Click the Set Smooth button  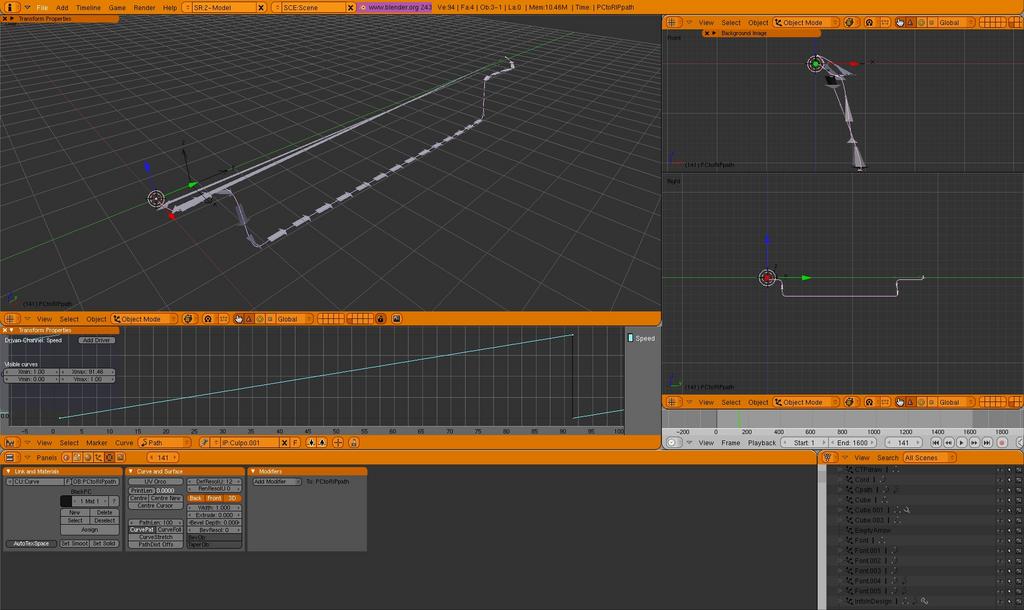[x=74, y=543]
